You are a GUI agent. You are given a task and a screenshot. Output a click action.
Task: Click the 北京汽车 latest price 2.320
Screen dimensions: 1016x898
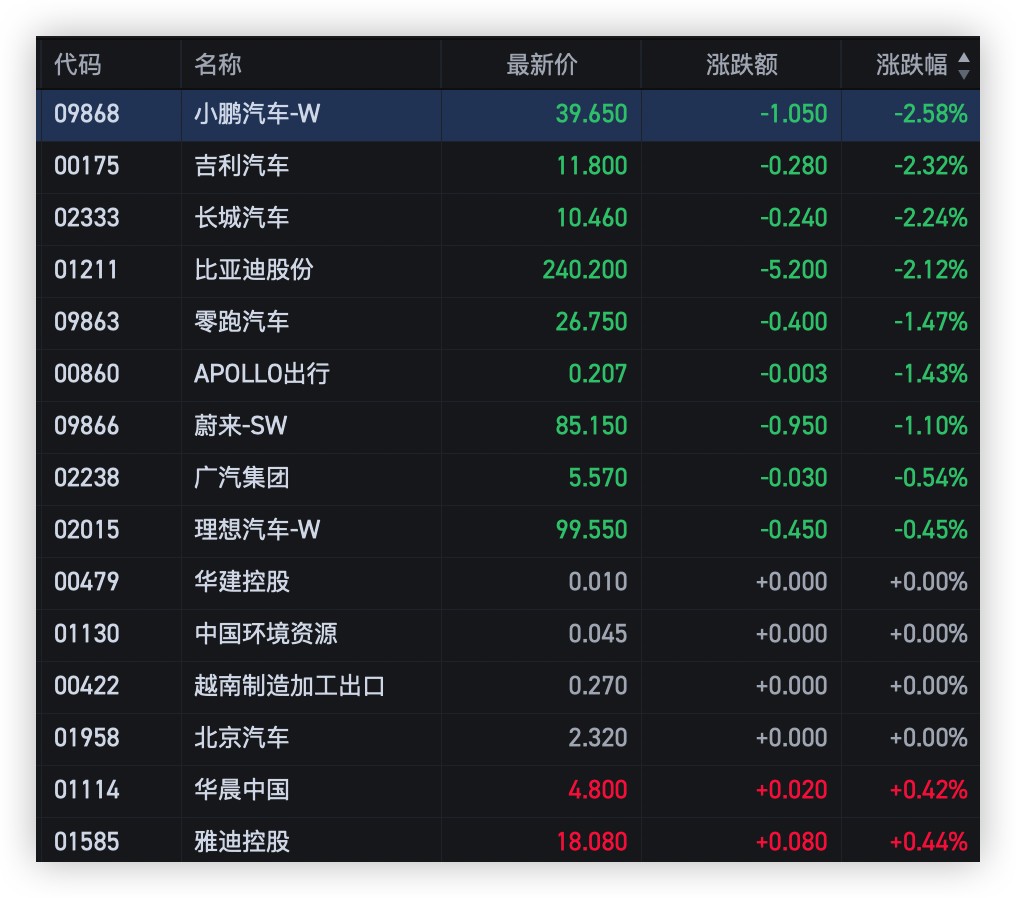tap(598, 738)
